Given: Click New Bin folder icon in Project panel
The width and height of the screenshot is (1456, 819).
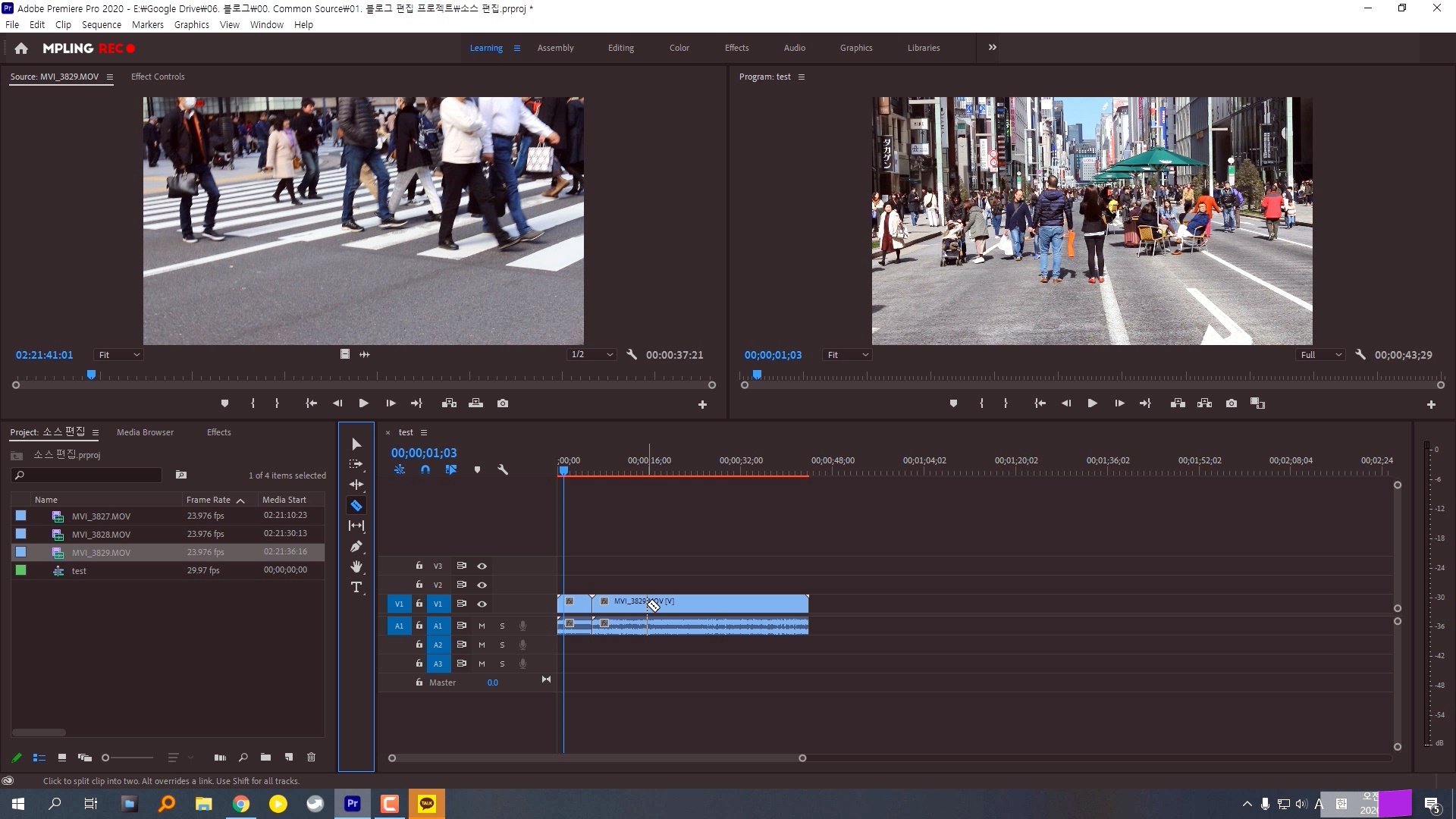Looking at the screenshot, I should click(x=265, y=757).
